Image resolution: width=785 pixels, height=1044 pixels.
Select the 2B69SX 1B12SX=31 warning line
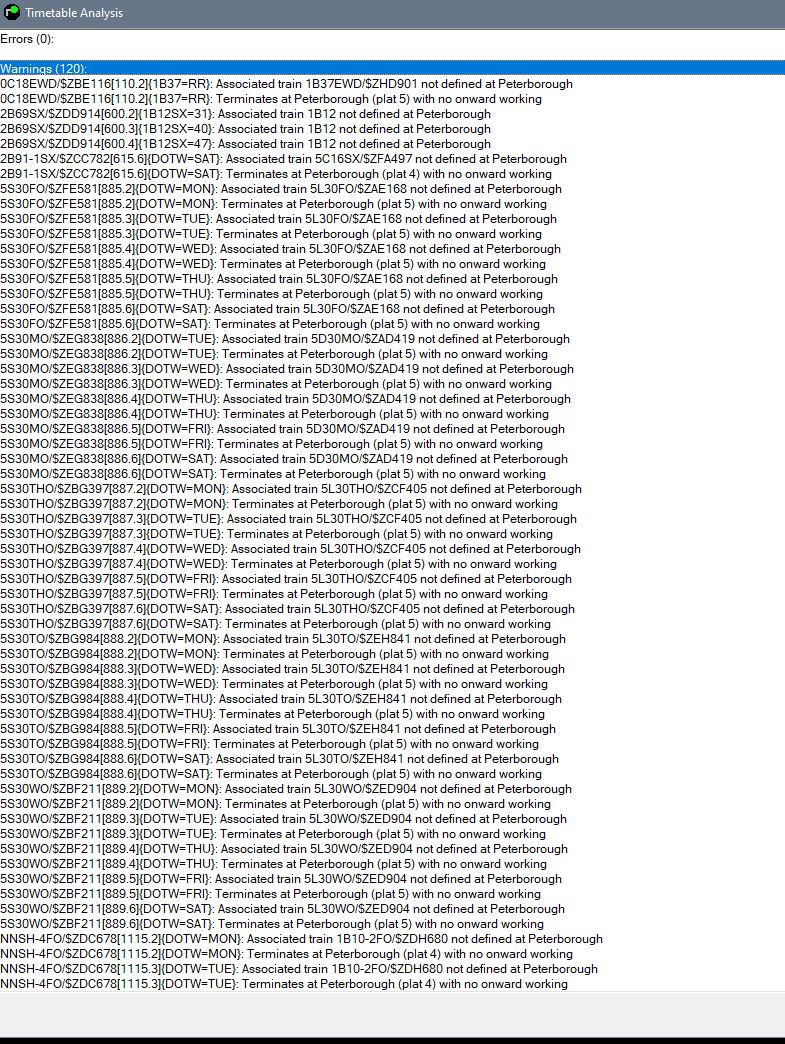coord(246,114)
